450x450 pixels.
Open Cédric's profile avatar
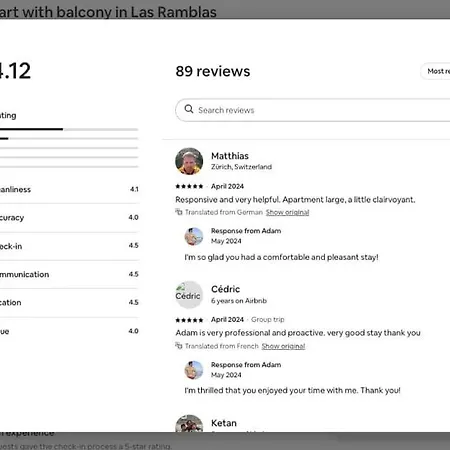(189, 295)
